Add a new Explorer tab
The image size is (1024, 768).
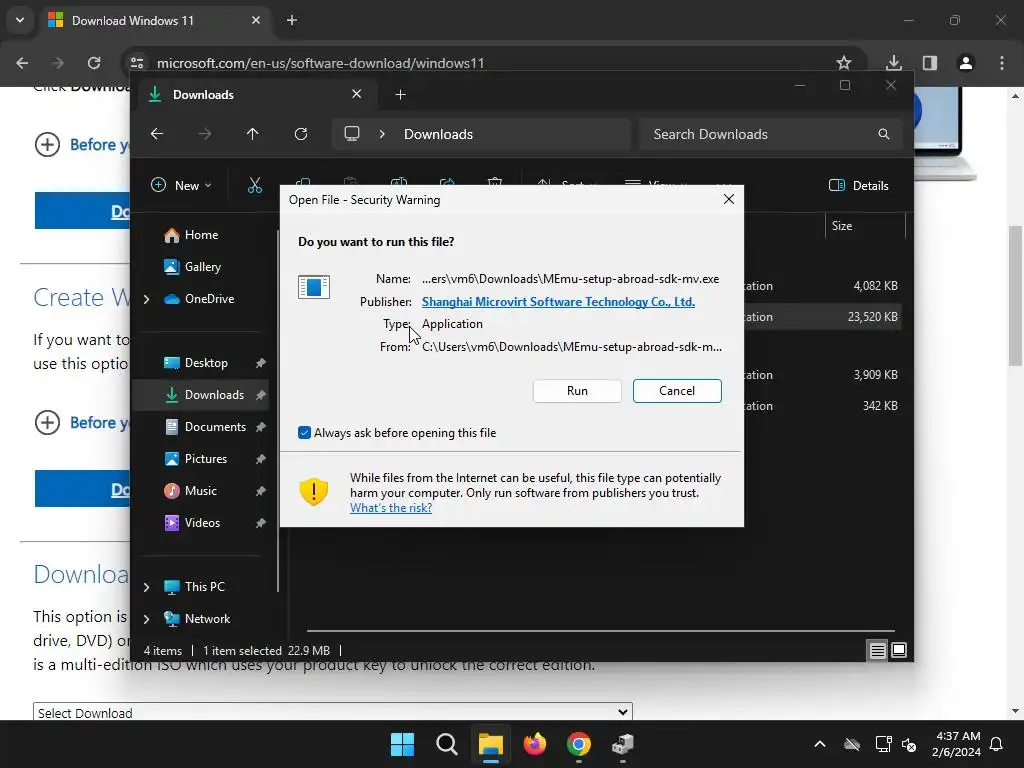point(400,95)
